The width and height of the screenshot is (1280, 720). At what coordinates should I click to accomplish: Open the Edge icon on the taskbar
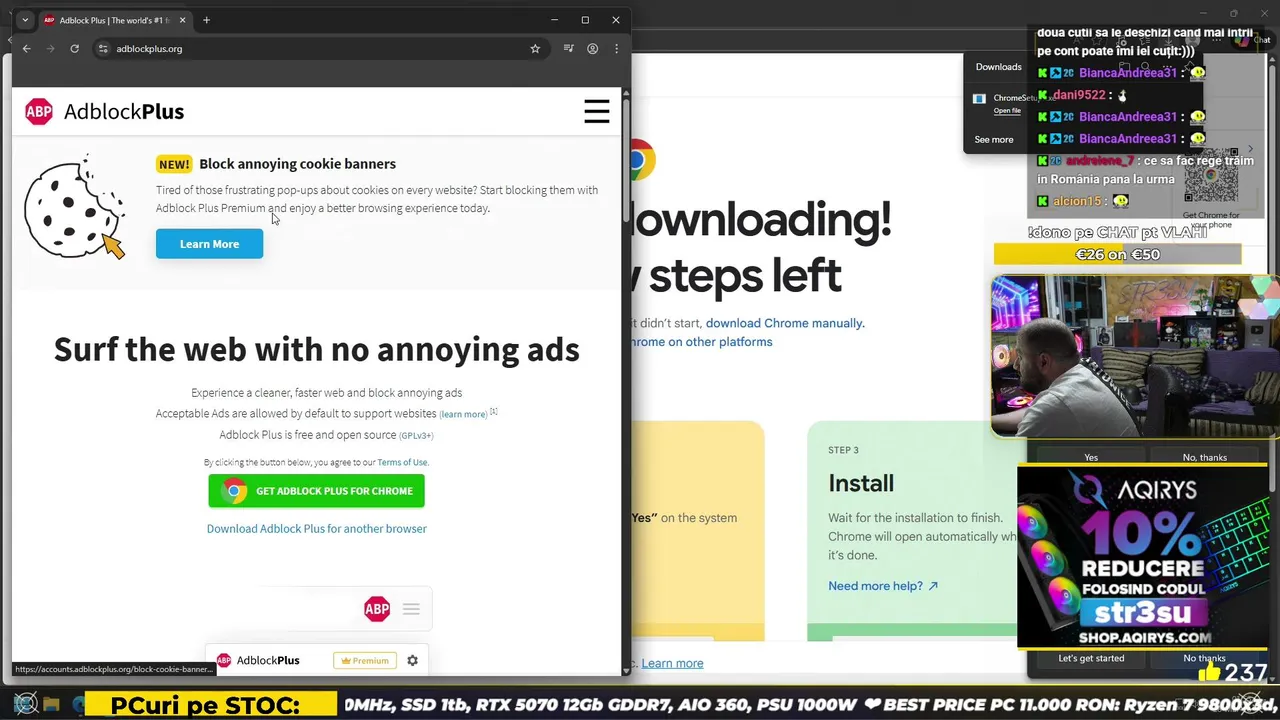pyautogui.click(x=80, y=704)
